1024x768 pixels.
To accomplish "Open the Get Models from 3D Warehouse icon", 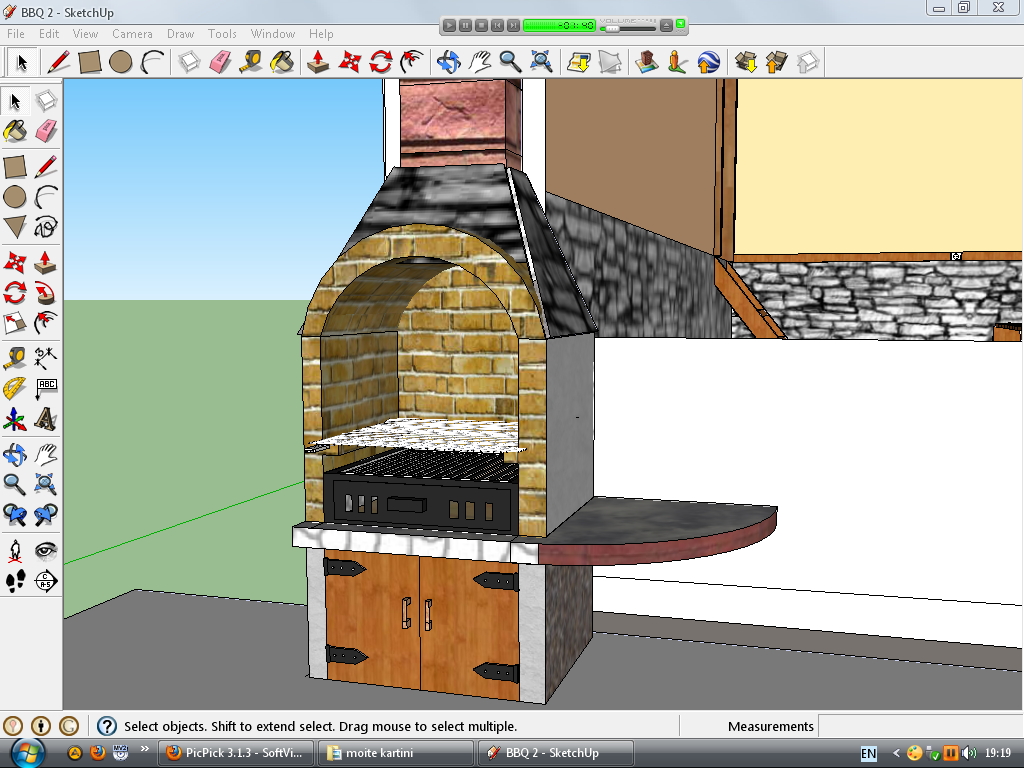I will pos(745,62).
